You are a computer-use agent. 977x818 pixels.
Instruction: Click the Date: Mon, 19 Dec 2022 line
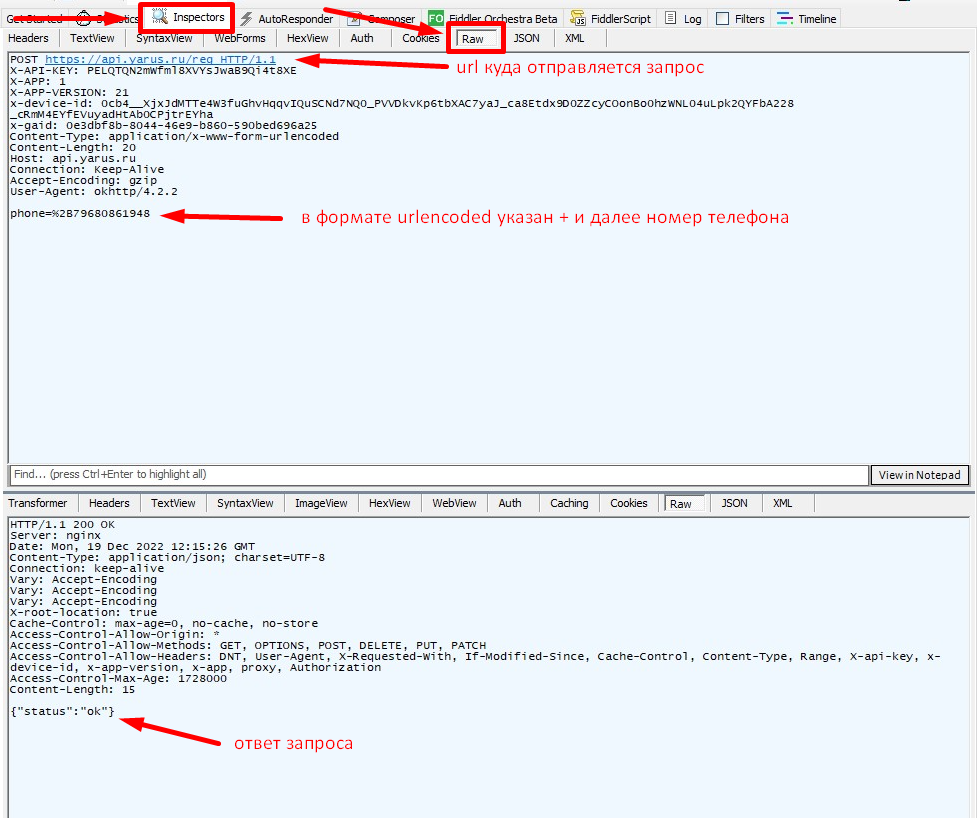(133, 546)
